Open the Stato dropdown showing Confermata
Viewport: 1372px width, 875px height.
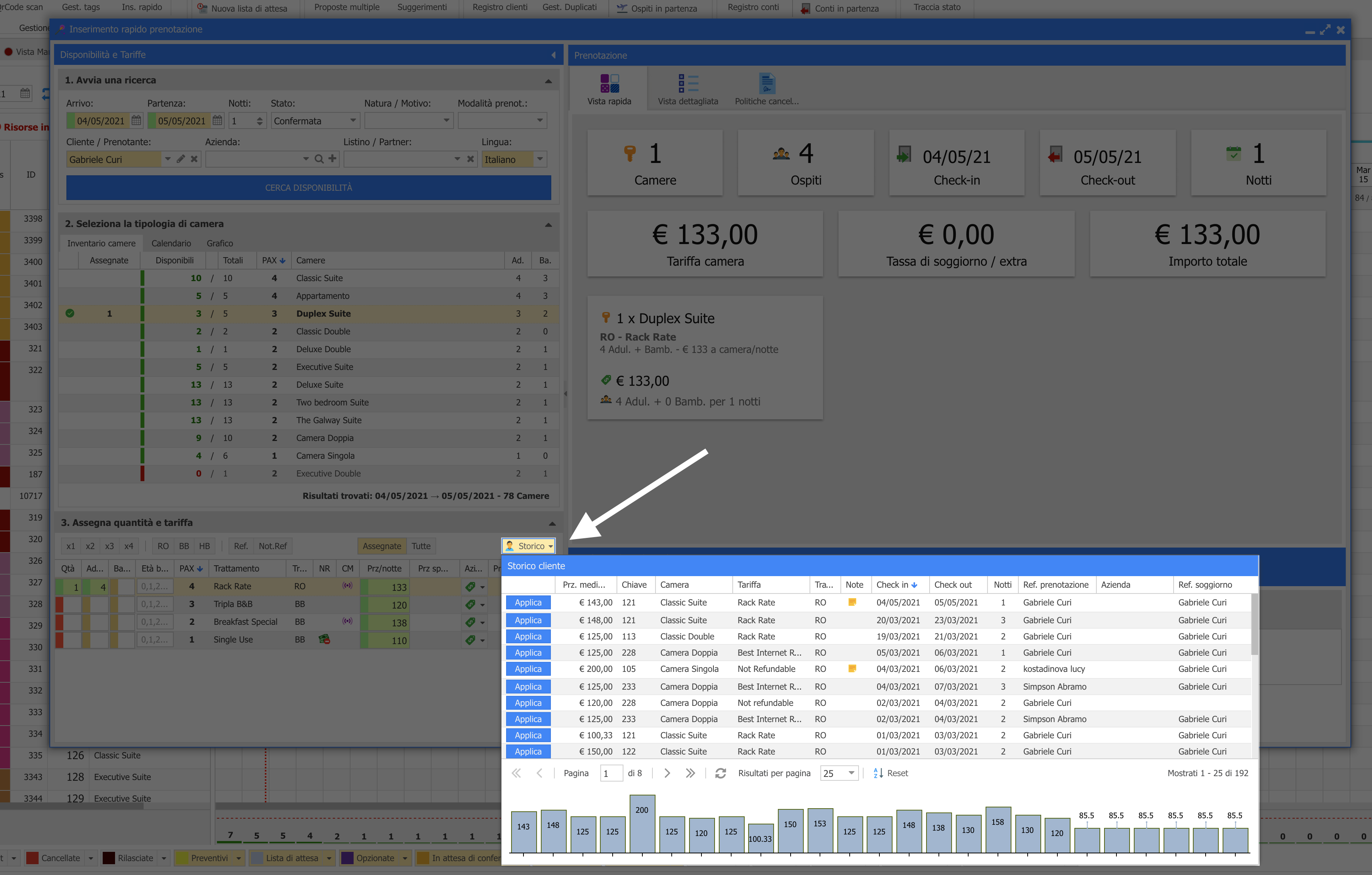click(x=353, y=120)
